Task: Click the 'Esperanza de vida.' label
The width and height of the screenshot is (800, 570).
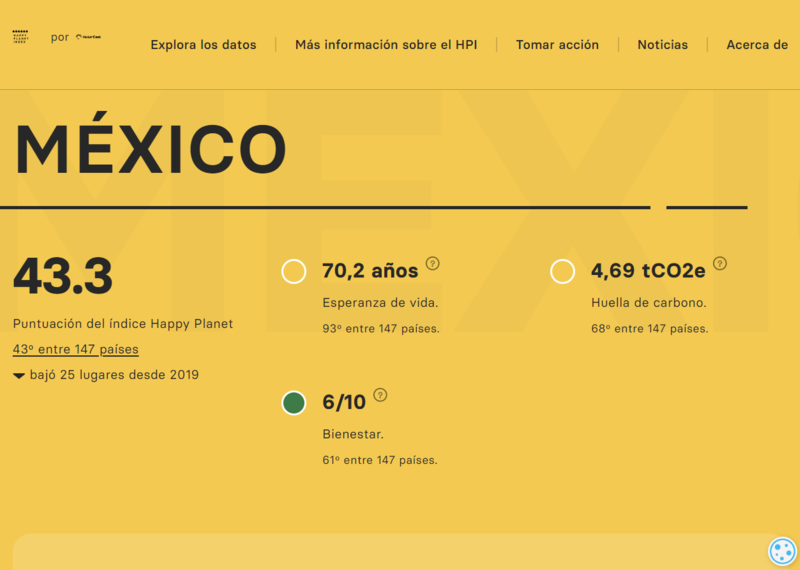Action: point(381,303)
